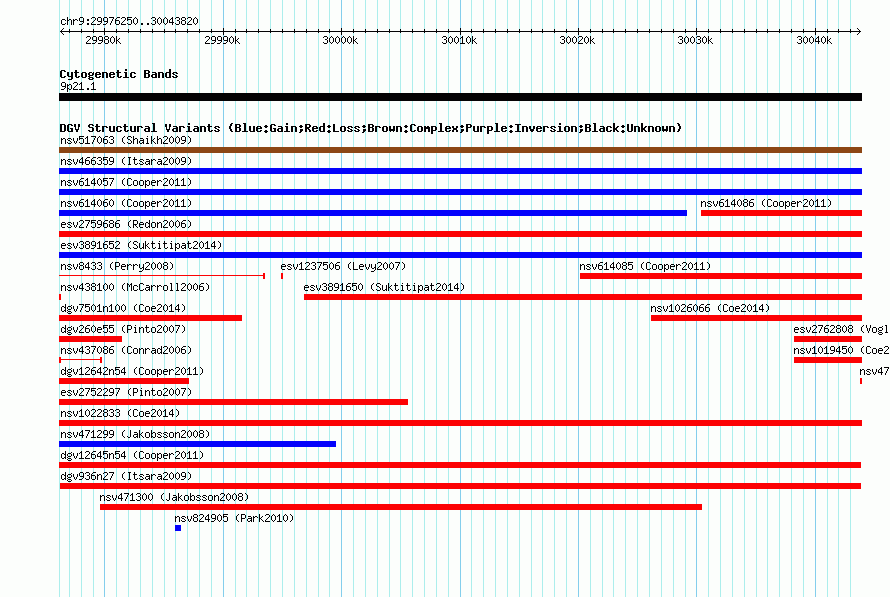Select the black 9p21.1 cytogenetic band bar
Screen dimensions: 890x597
pos(460,97)
